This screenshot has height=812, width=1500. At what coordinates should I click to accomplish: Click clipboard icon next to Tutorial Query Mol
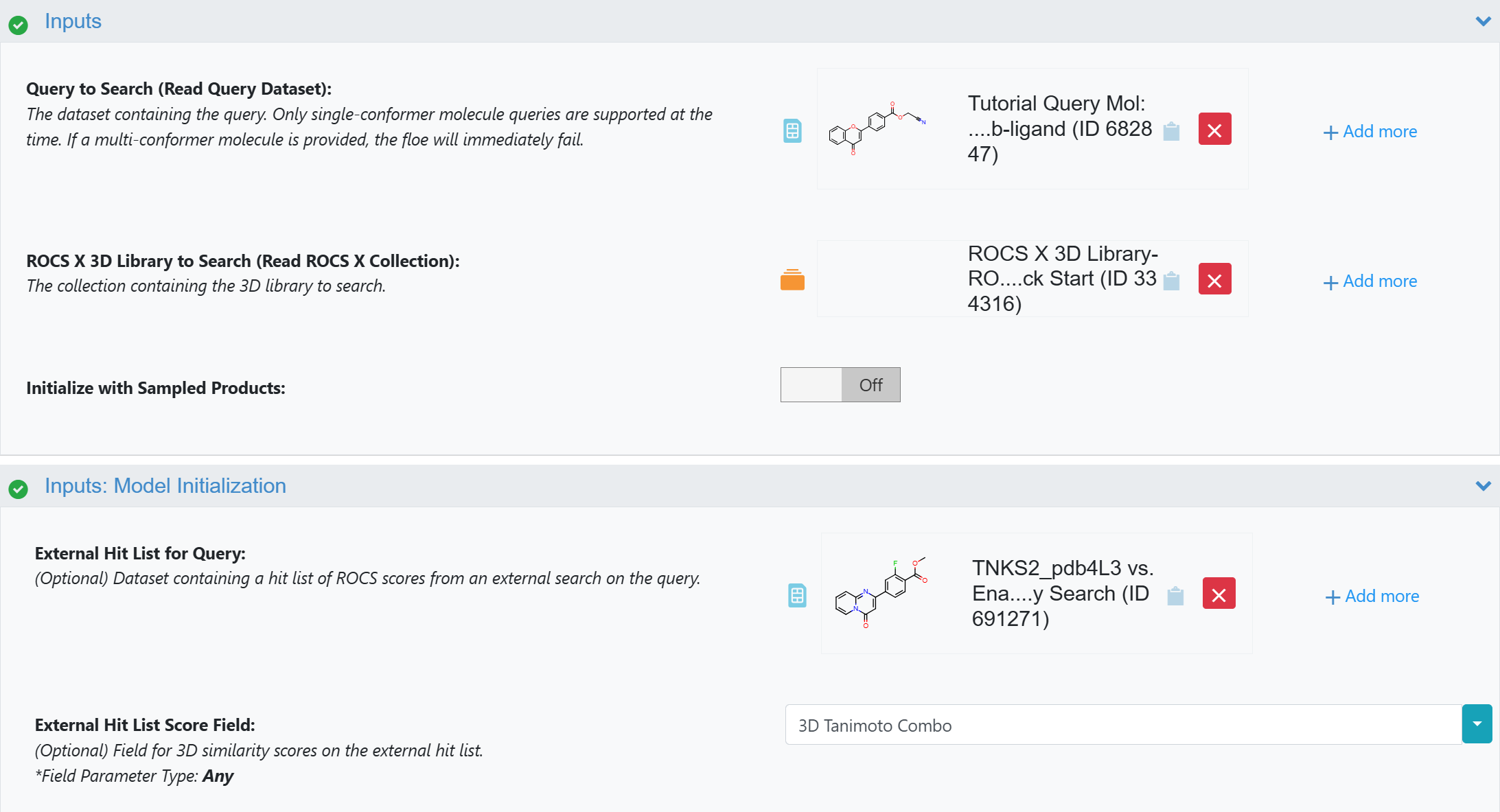coord(1171,131)
